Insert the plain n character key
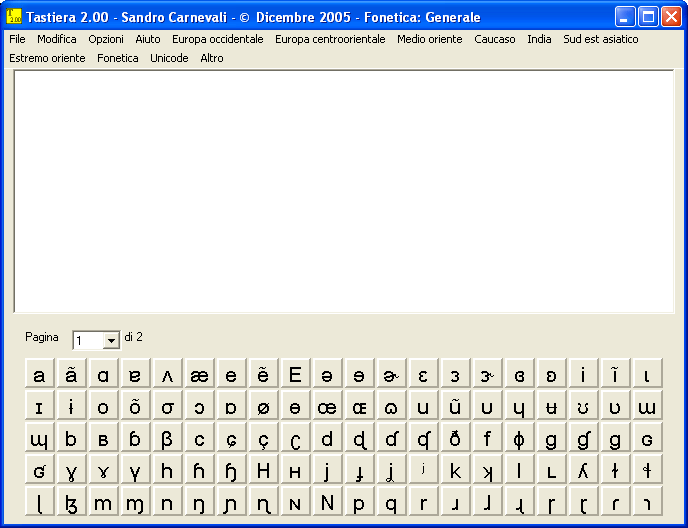Viewport: 688px width, 528px height. click(167, 501)
